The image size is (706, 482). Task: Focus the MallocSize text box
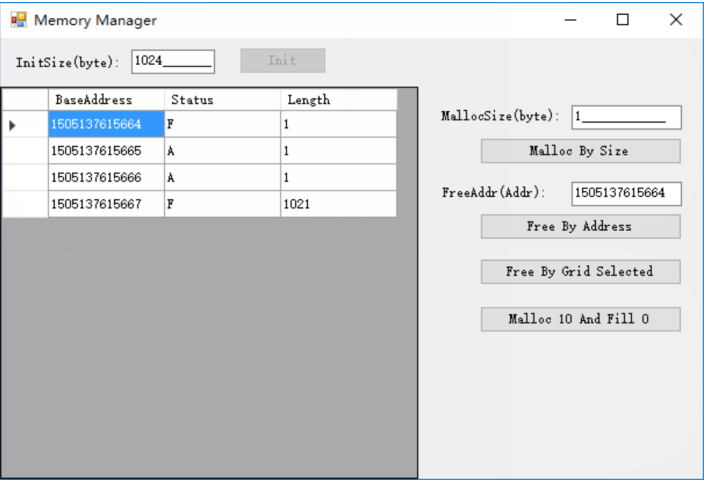tap(626, 117)
